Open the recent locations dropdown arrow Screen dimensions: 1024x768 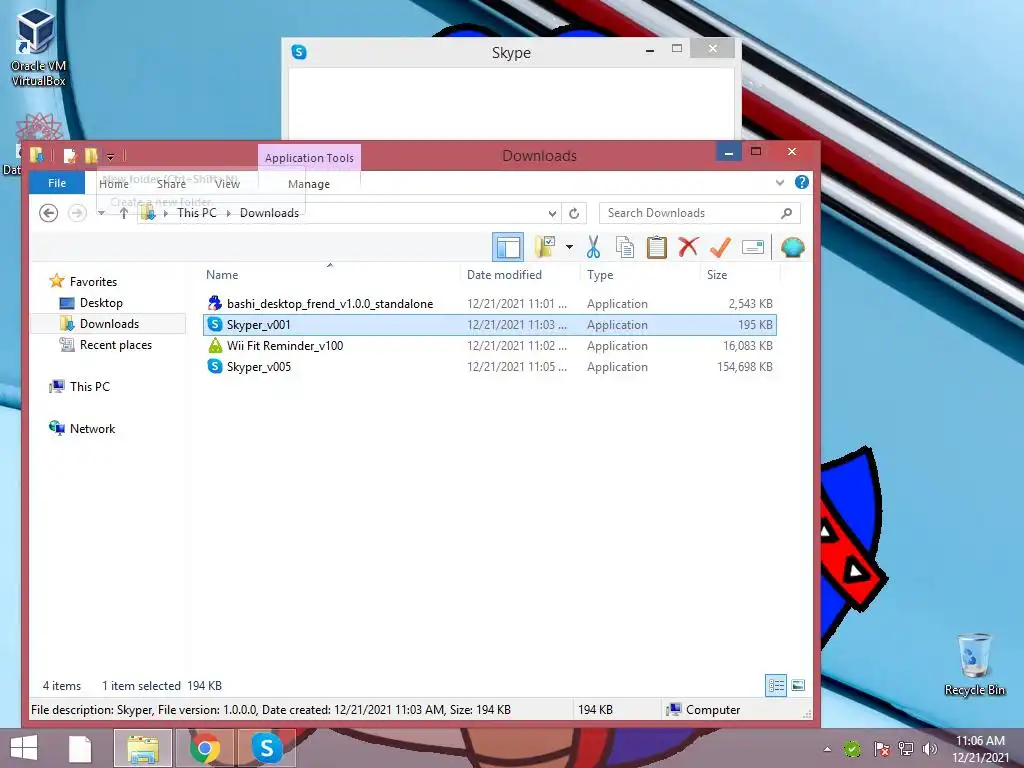click(x=101, y=213)
